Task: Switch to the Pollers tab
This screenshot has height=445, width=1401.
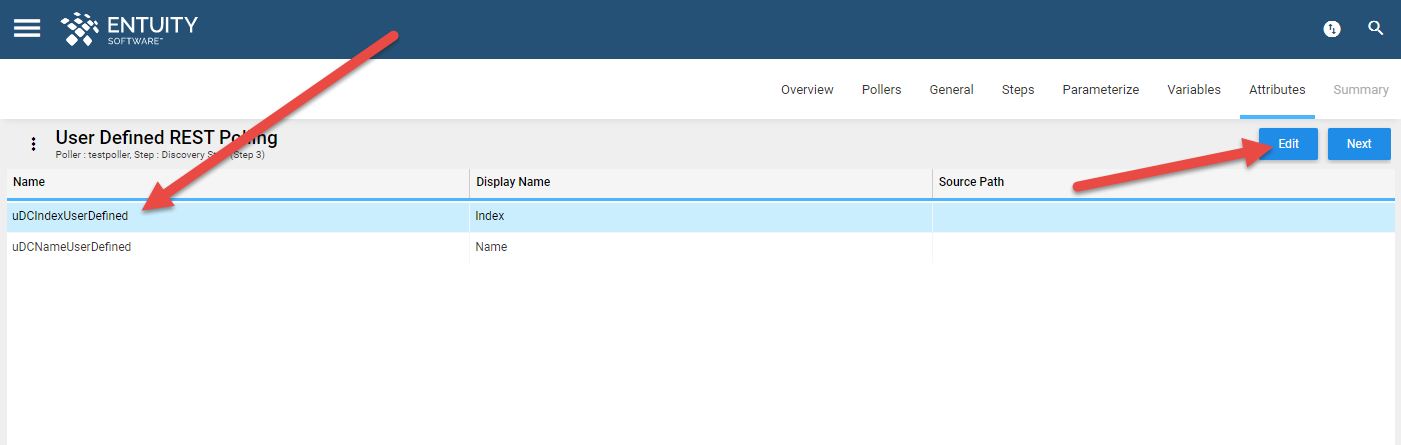Action: (881, 90)
